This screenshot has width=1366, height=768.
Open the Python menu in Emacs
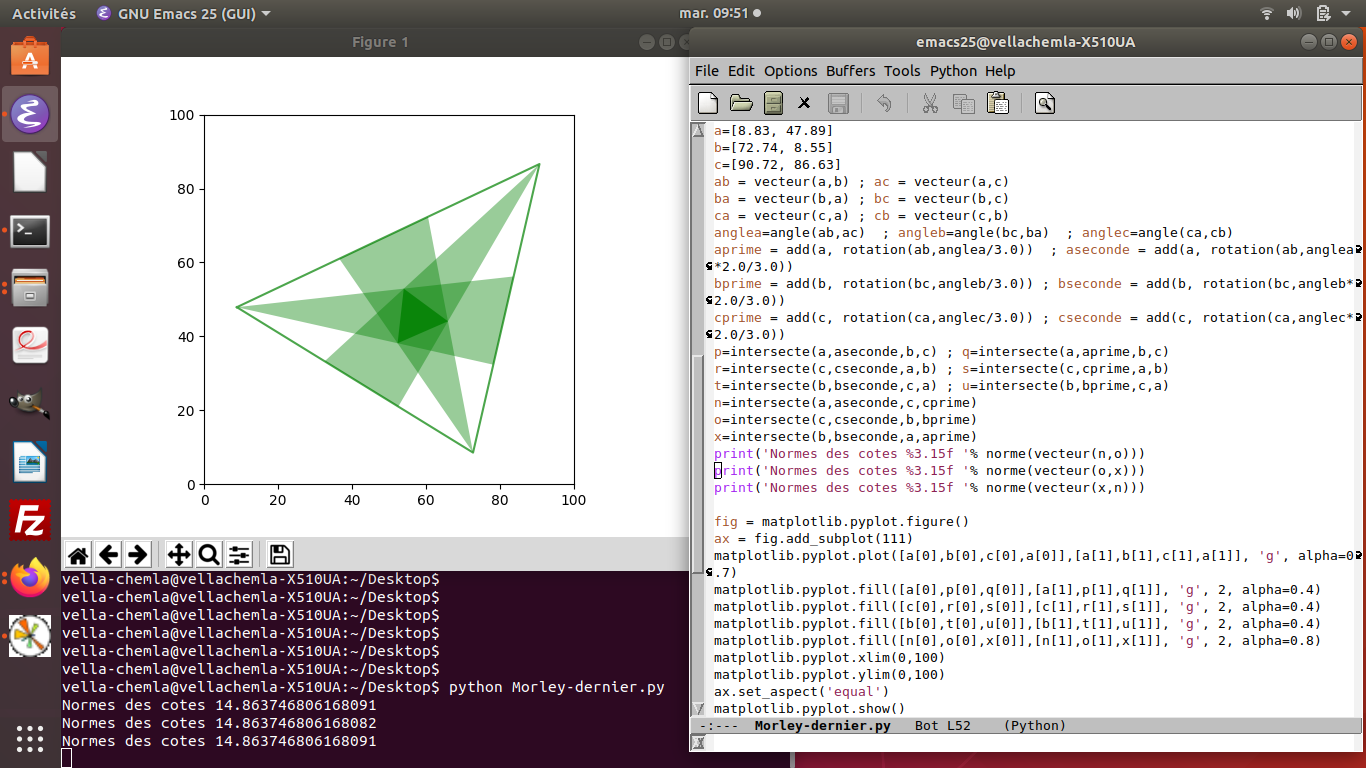(x=953, y=71)
